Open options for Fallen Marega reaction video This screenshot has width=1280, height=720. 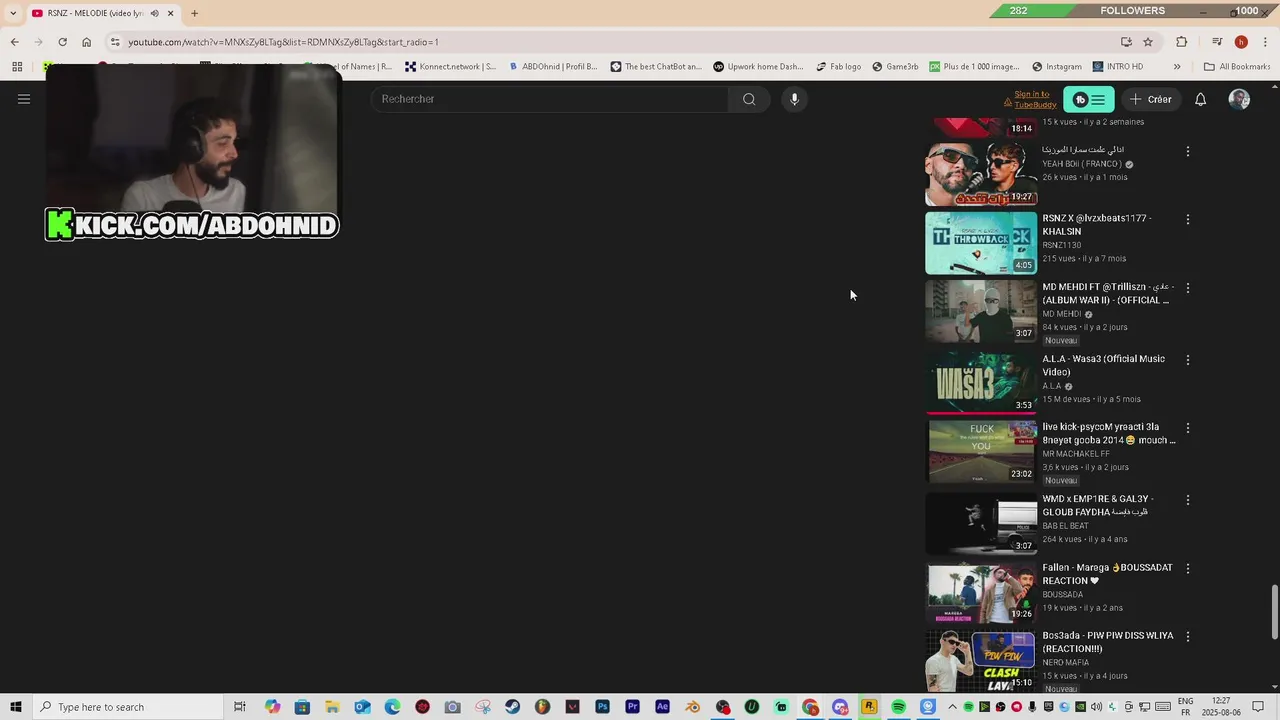click(1188, 568)
